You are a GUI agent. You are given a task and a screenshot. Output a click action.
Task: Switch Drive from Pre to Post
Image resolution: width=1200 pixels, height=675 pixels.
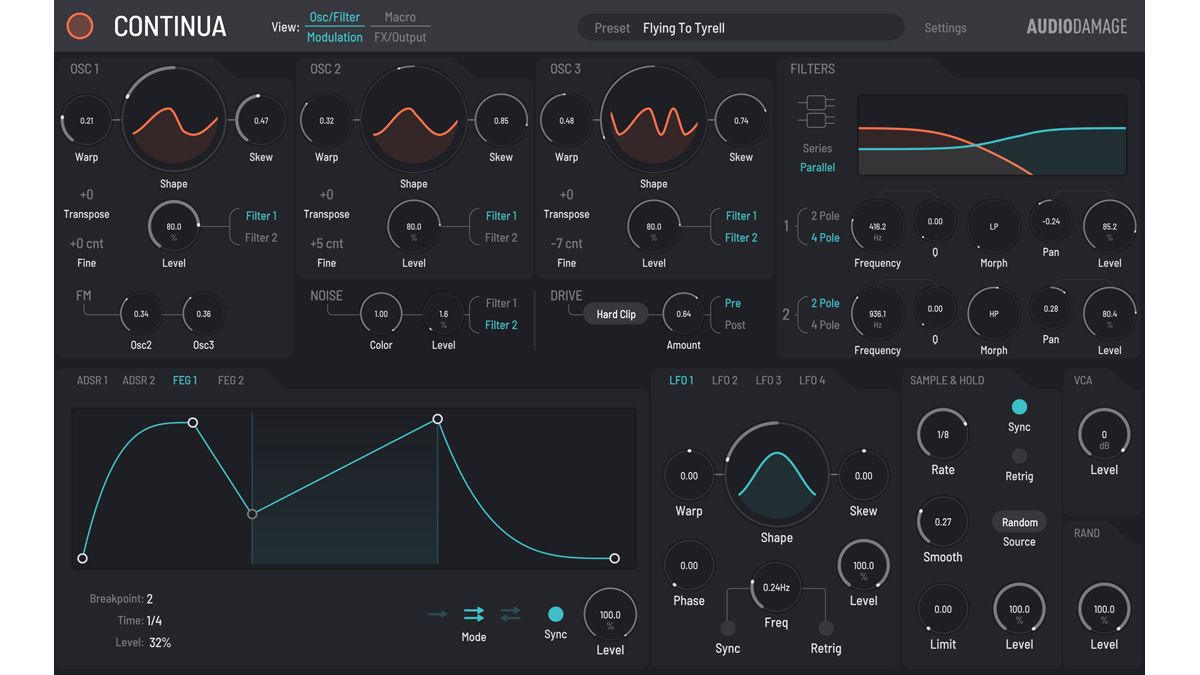[x=734, y=324]
